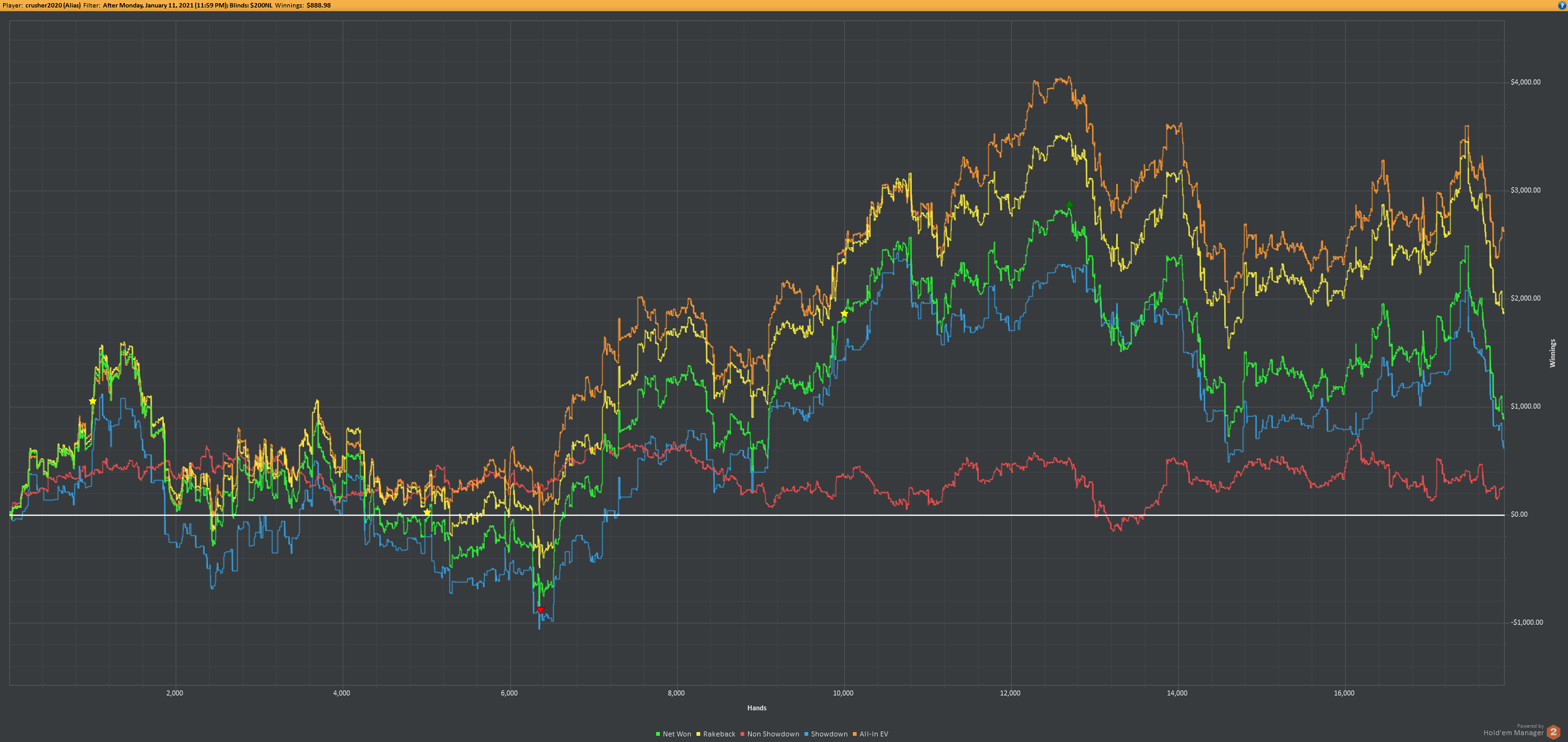Click the '4,000' x-axis tick label

point(341,693)
